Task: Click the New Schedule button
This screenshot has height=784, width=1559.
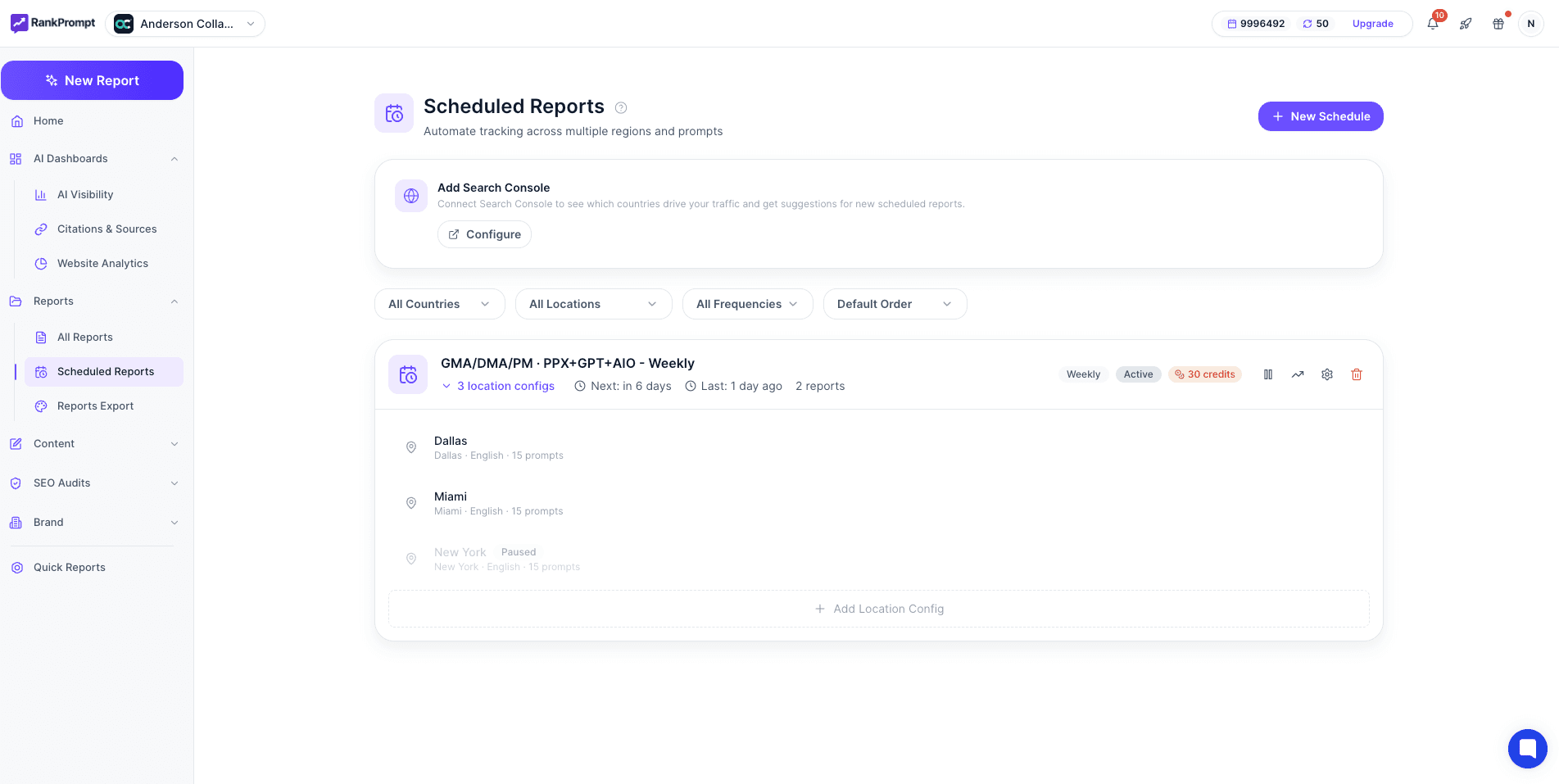Action: pyautogui.click(x=1320, y=116)
